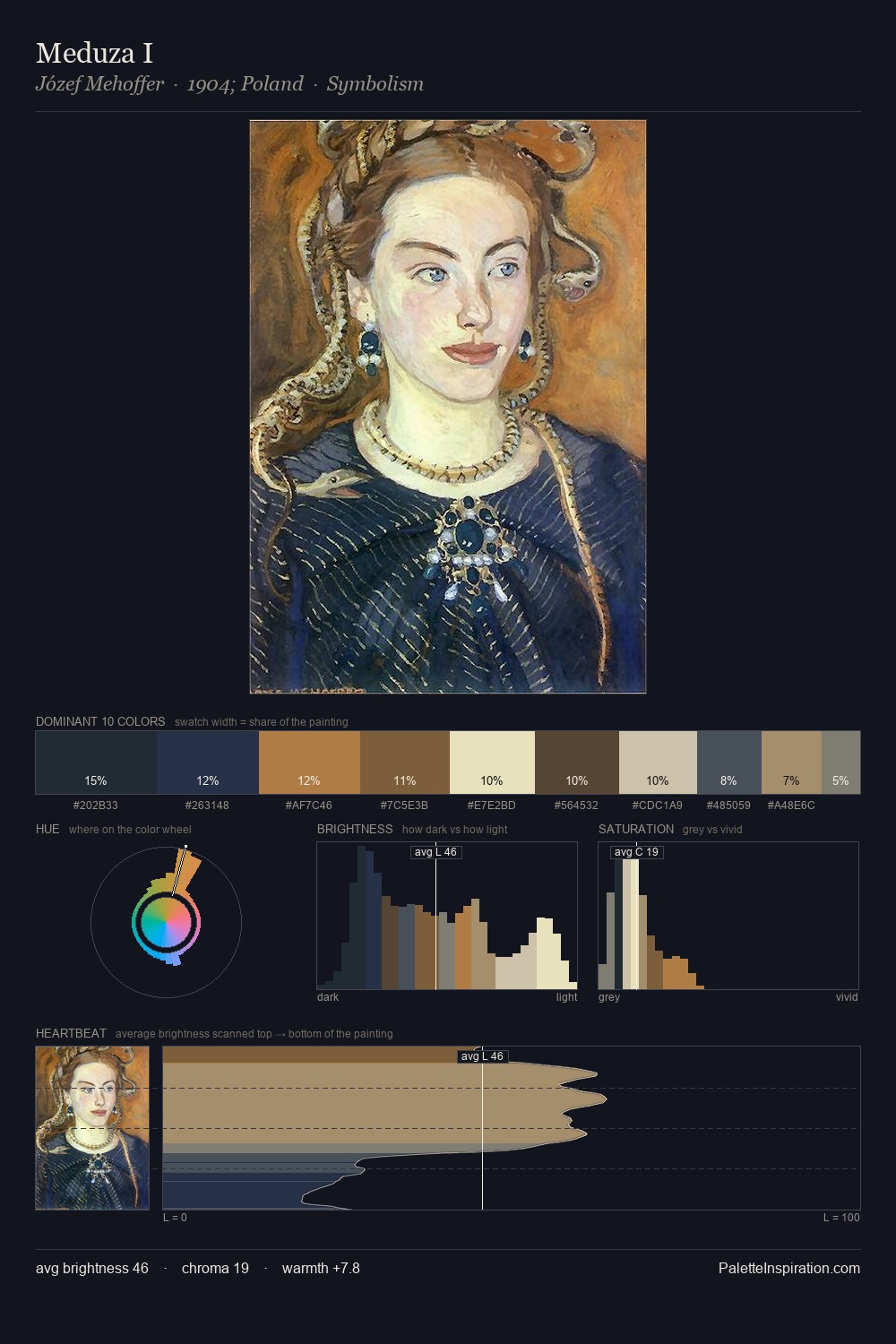896x1344 pixels.
Task: Select the #202B33 color swatch
Action: [96, 762]
